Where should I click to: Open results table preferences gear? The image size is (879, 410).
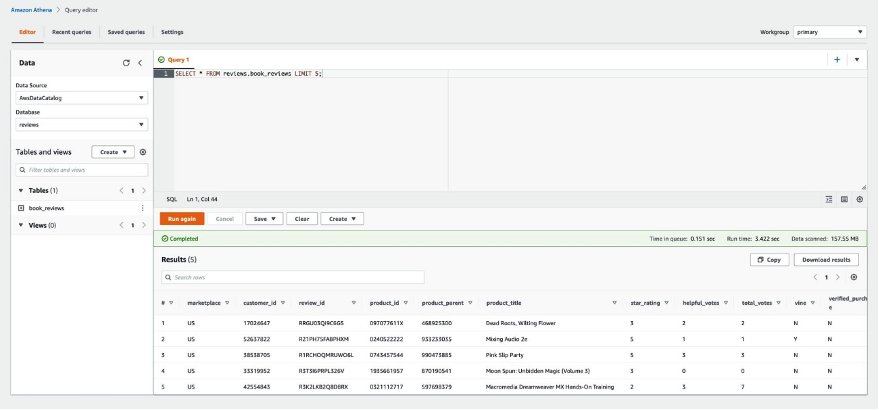click(x=854, y=277)
